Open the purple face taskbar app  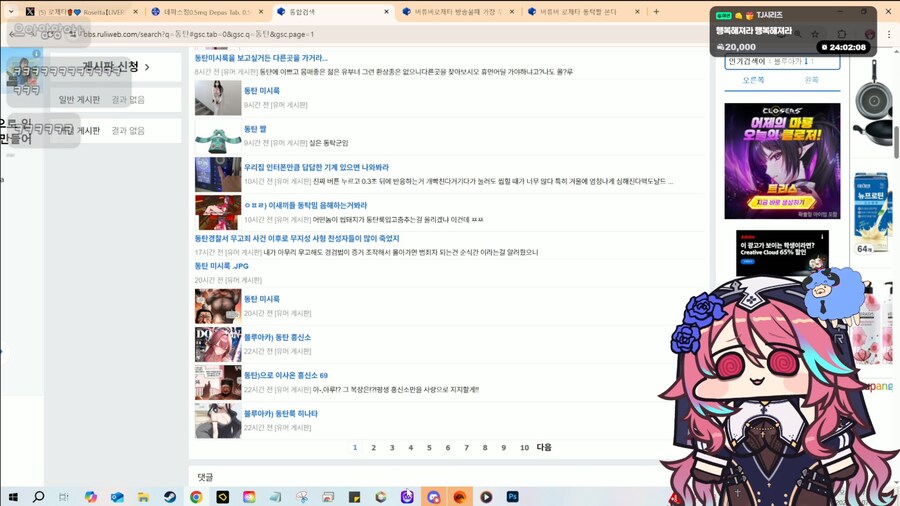407,497
